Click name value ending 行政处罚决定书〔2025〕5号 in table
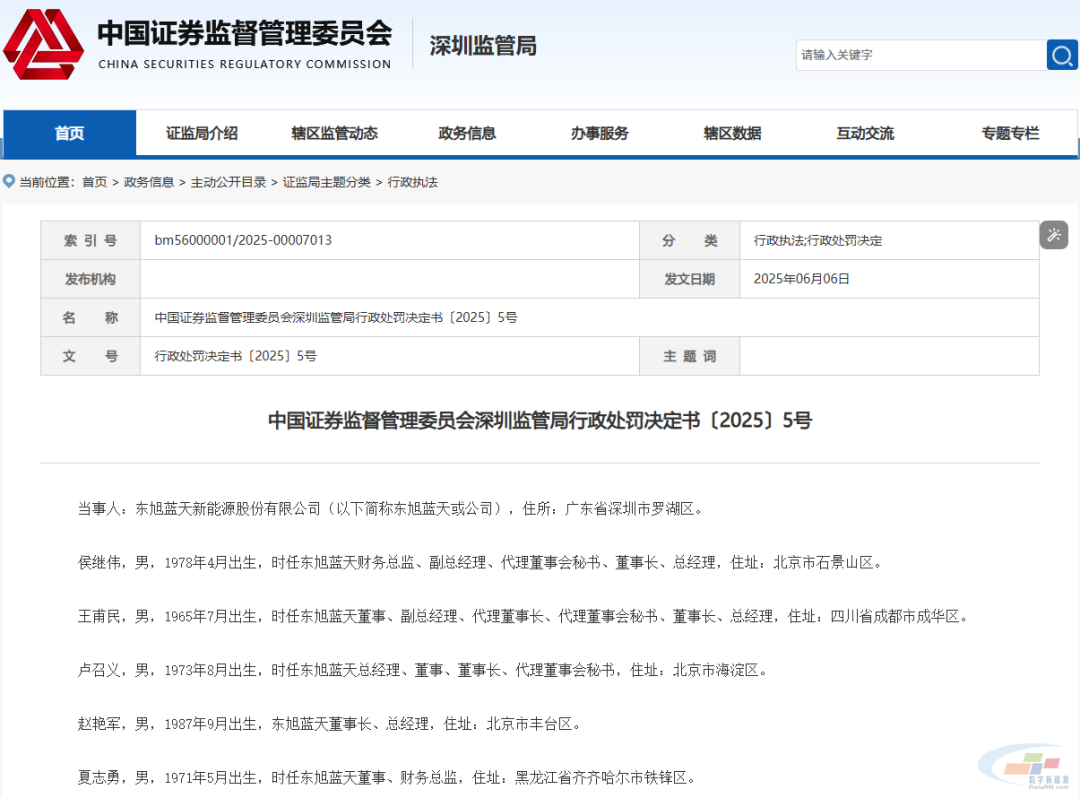 tap(335, 317)
